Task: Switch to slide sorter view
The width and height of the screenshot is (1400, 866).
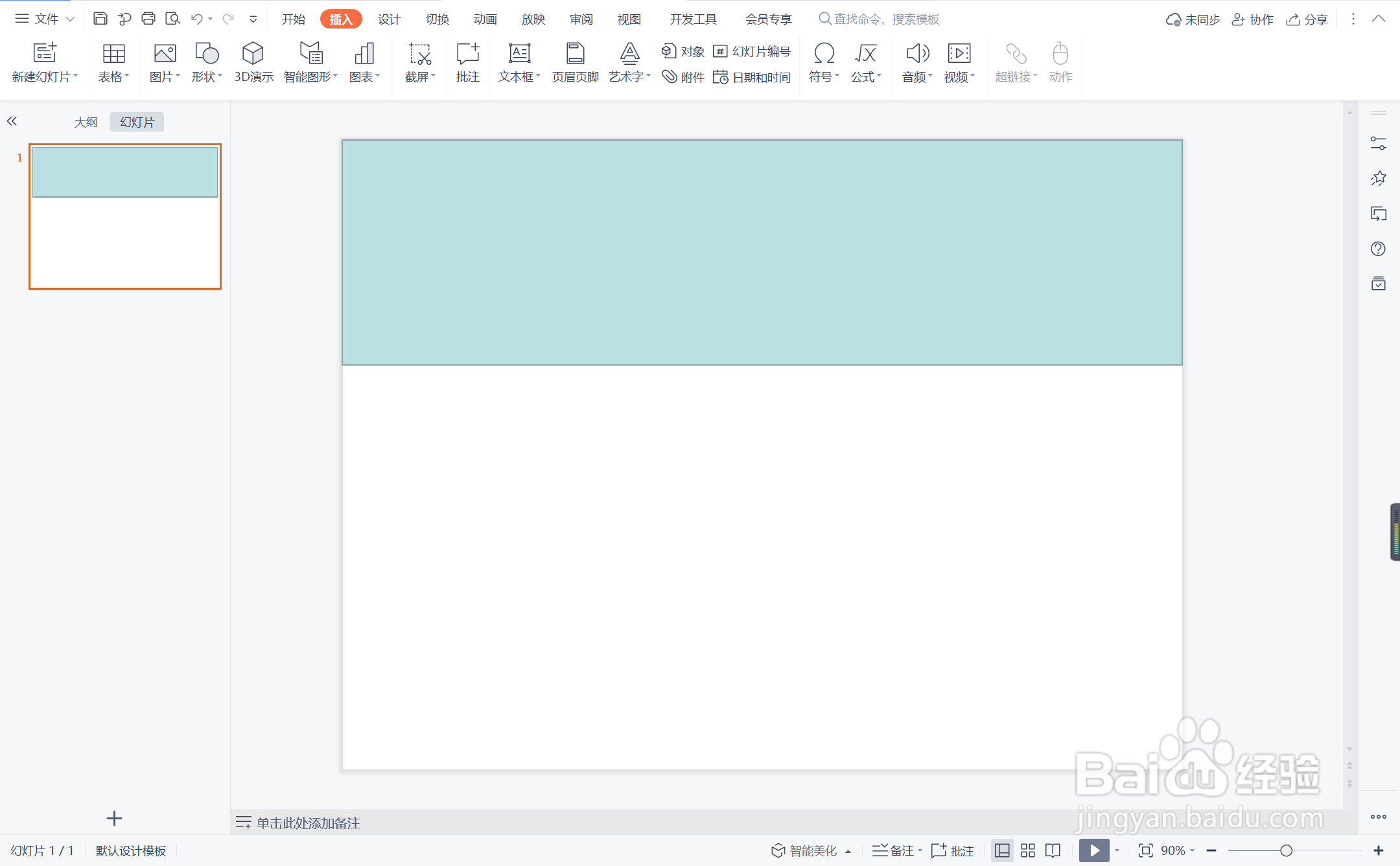Action: pyautogui.click(x=1028, y=850)
